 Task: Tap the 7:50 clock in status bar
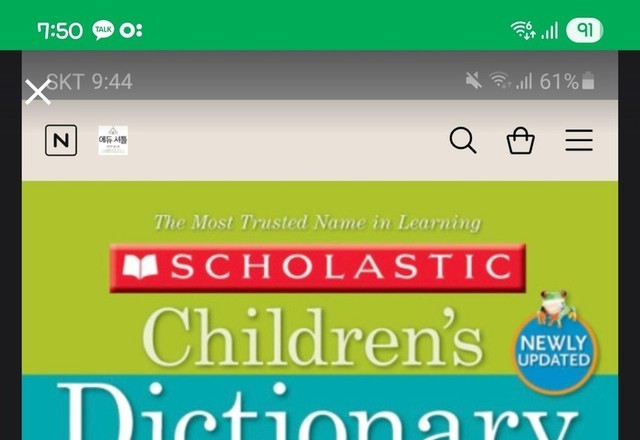click(60, 31)
